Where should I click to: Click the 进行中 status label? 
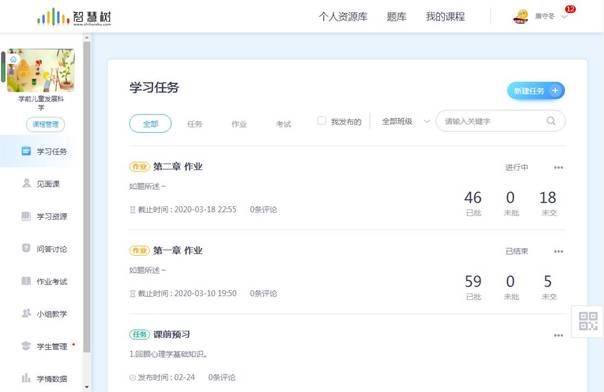[517, 167]
